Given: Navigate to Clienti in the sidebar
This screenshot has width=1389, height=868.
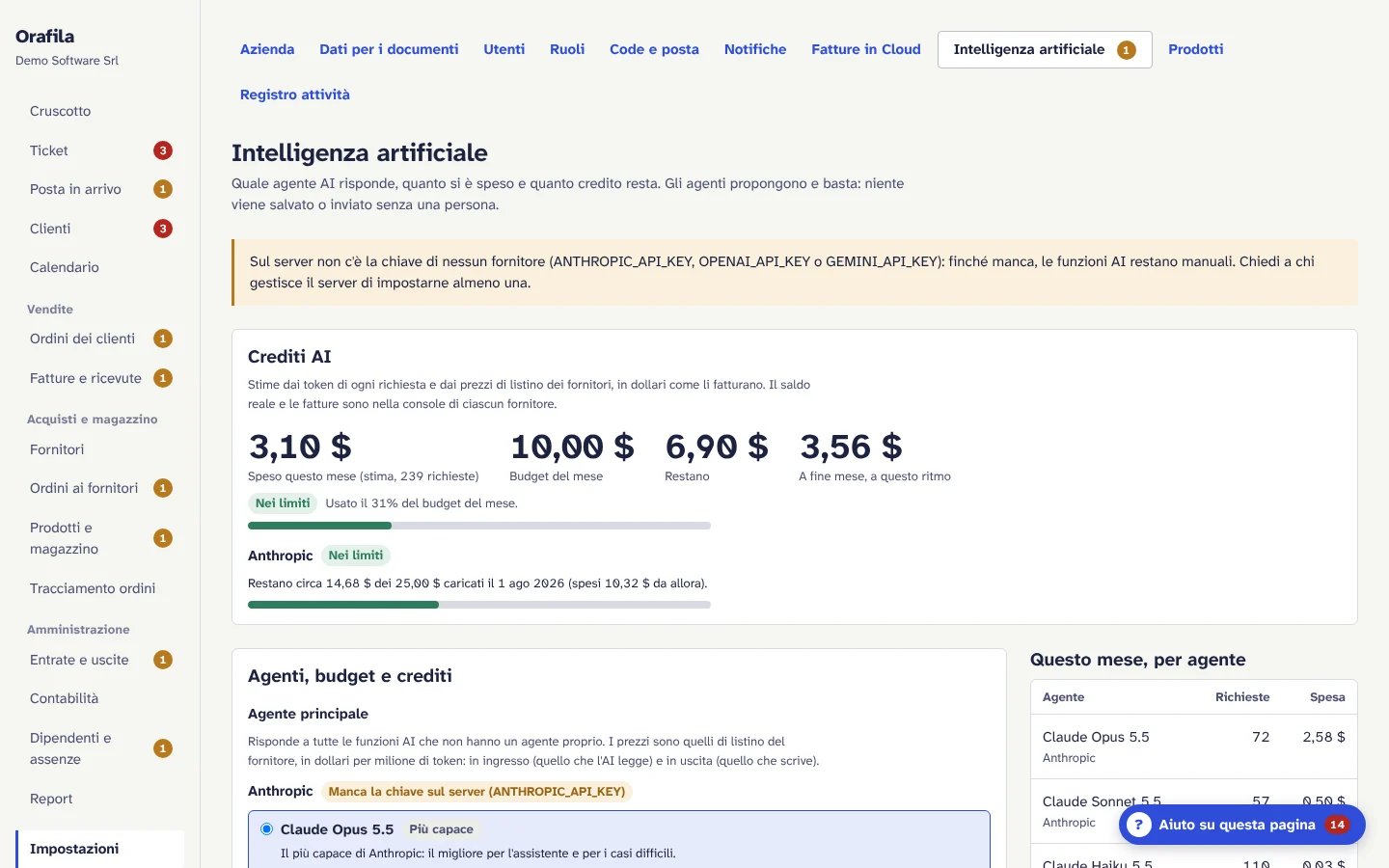Looking at the screenshot, I should (x=100, y=229).
